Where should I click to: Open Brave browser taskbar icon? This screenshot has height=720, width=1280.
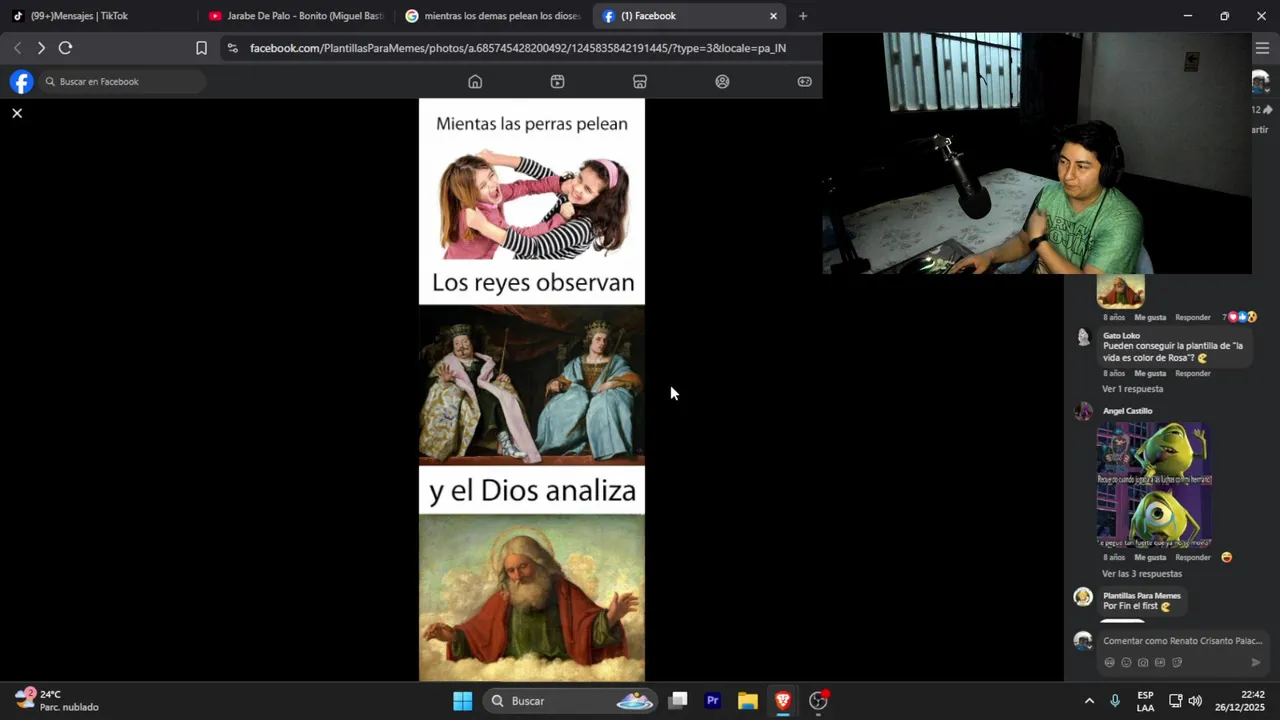[x=783, y=701]
